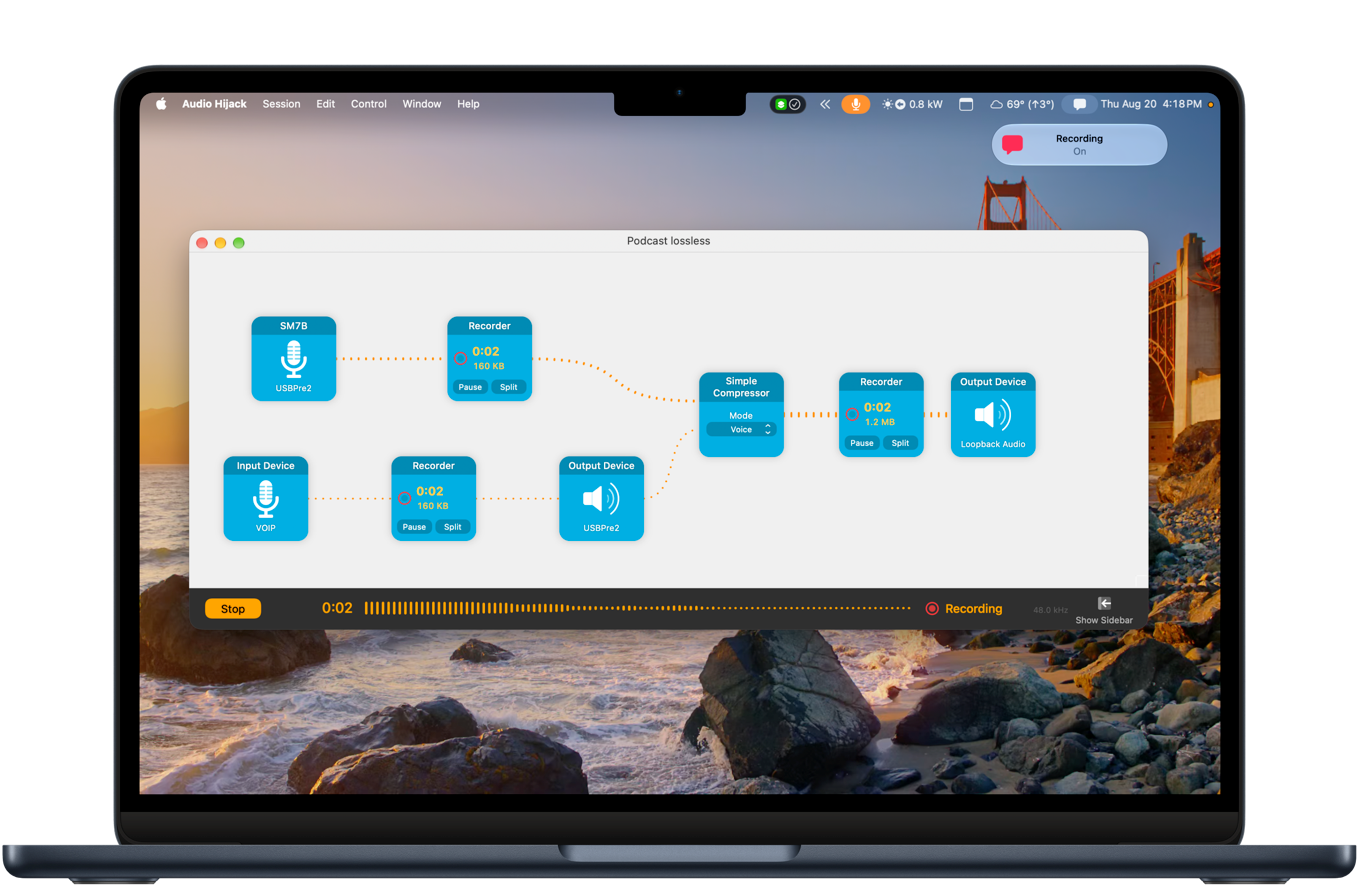
Task: Click the 0:02 elapsed time beside Stop
Action: click(x=337, y=608)
